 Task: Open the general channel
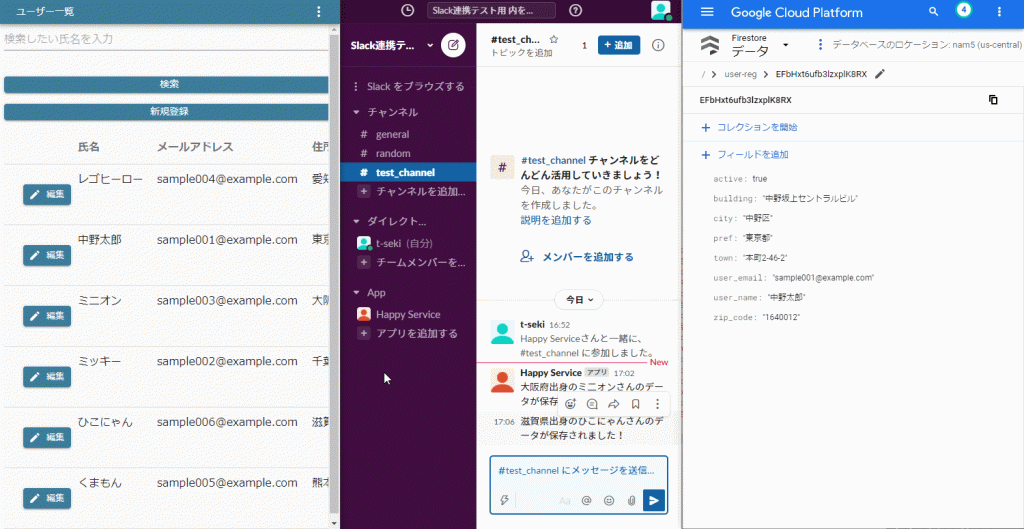coord(392,135)
